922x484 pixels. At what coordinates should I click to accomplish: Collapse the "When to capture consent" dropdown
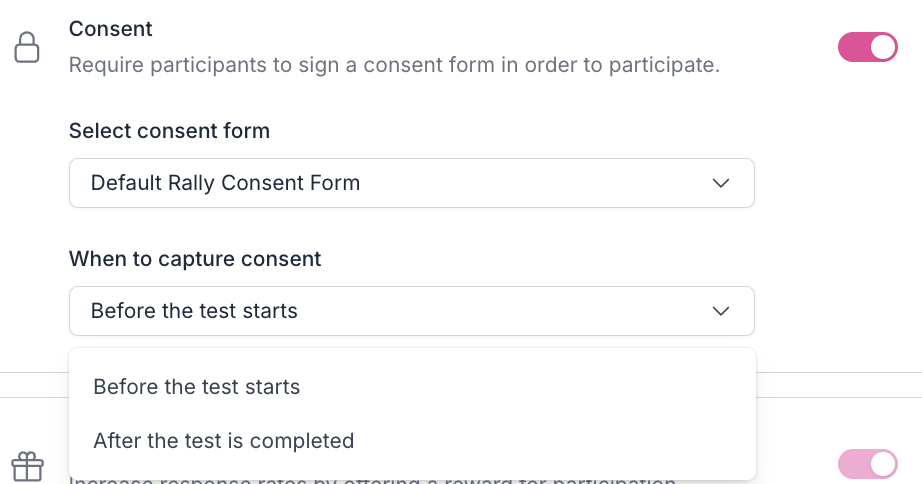click(x=411, y=311)
